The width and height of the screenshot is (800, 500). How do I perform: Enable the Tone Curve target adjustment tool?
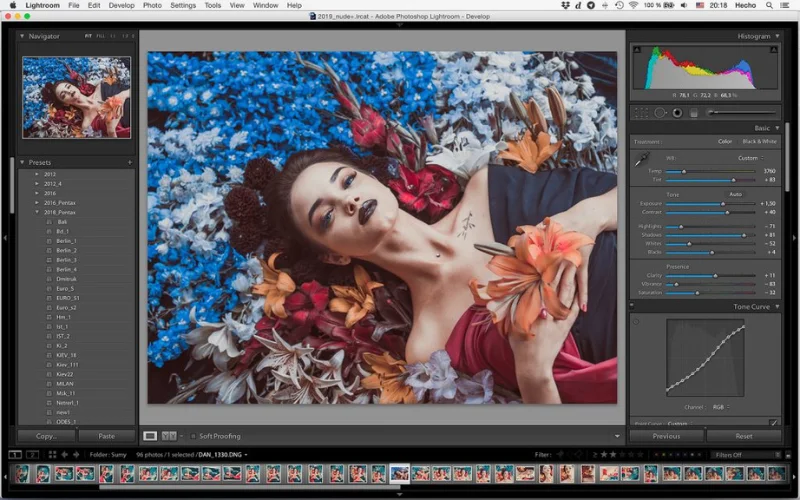[637, 322]
